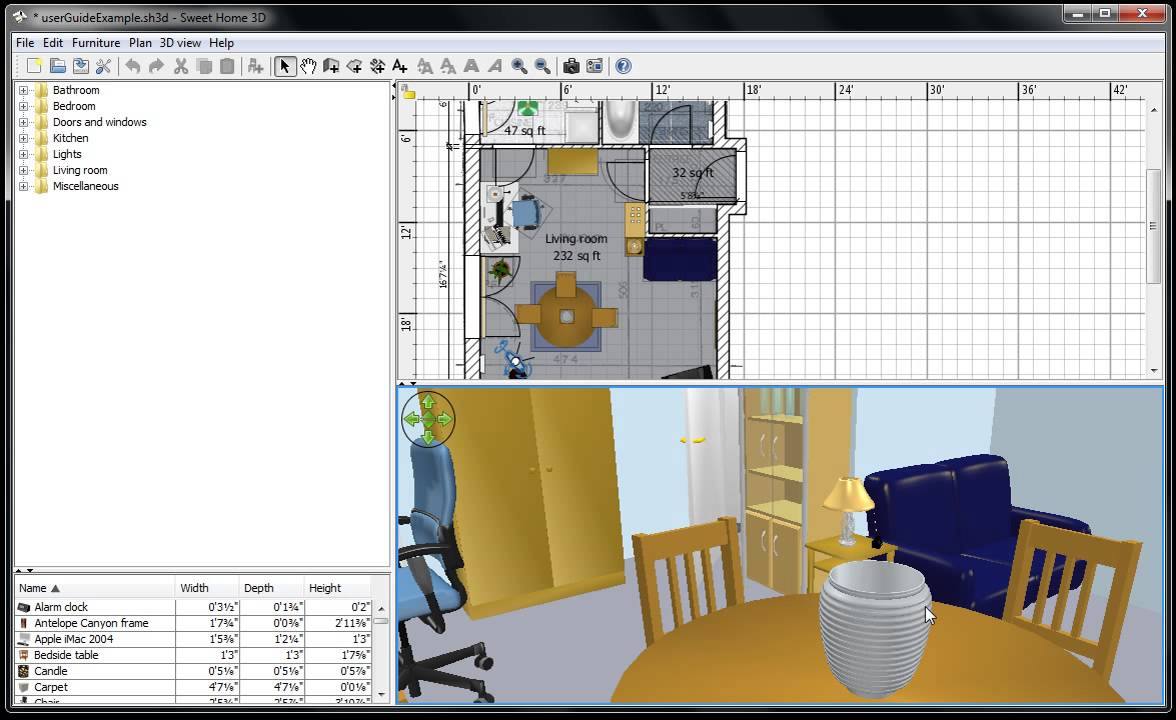Select the blue sofa in the plan

coord(680,260)
